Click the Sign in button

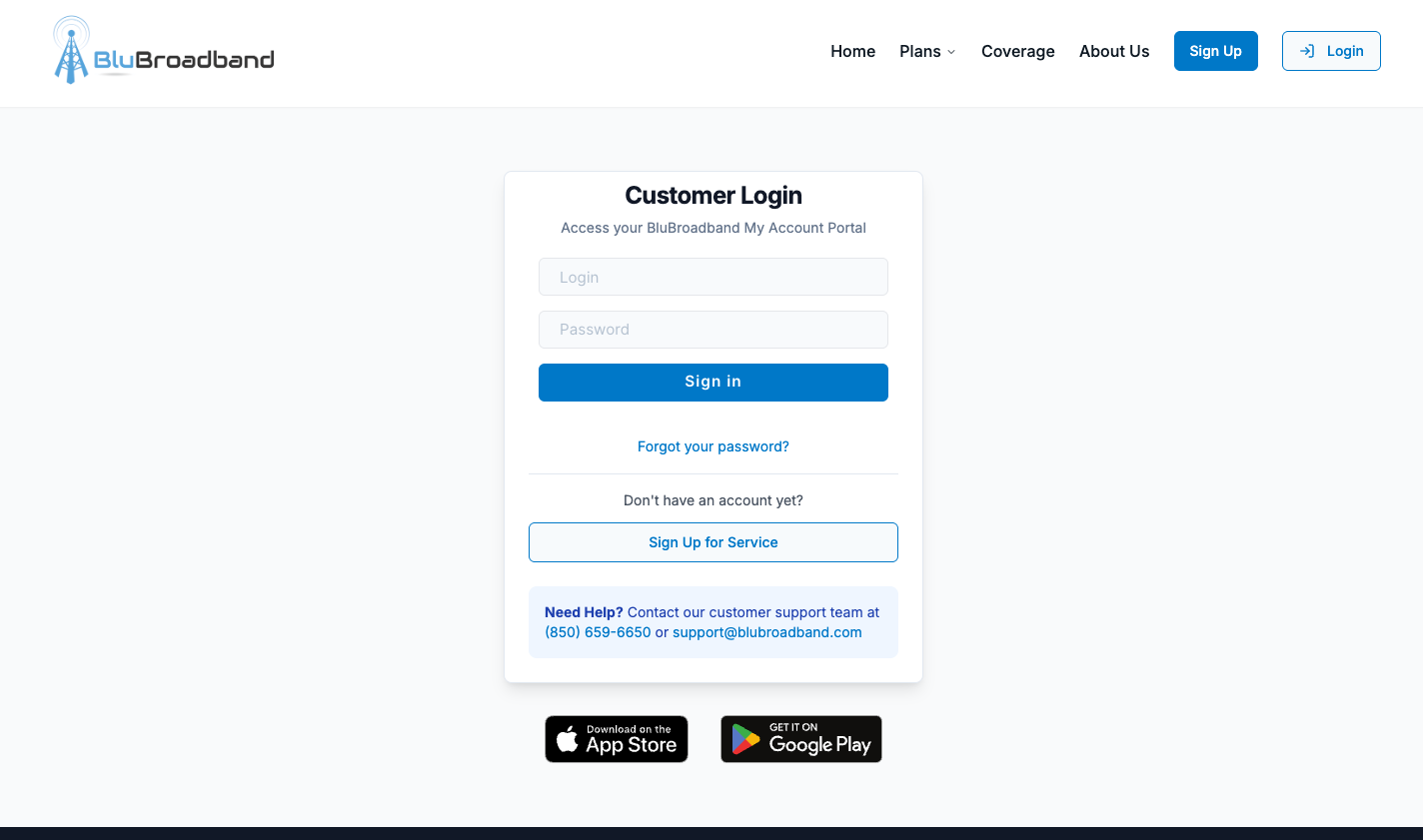coord(713,383)
